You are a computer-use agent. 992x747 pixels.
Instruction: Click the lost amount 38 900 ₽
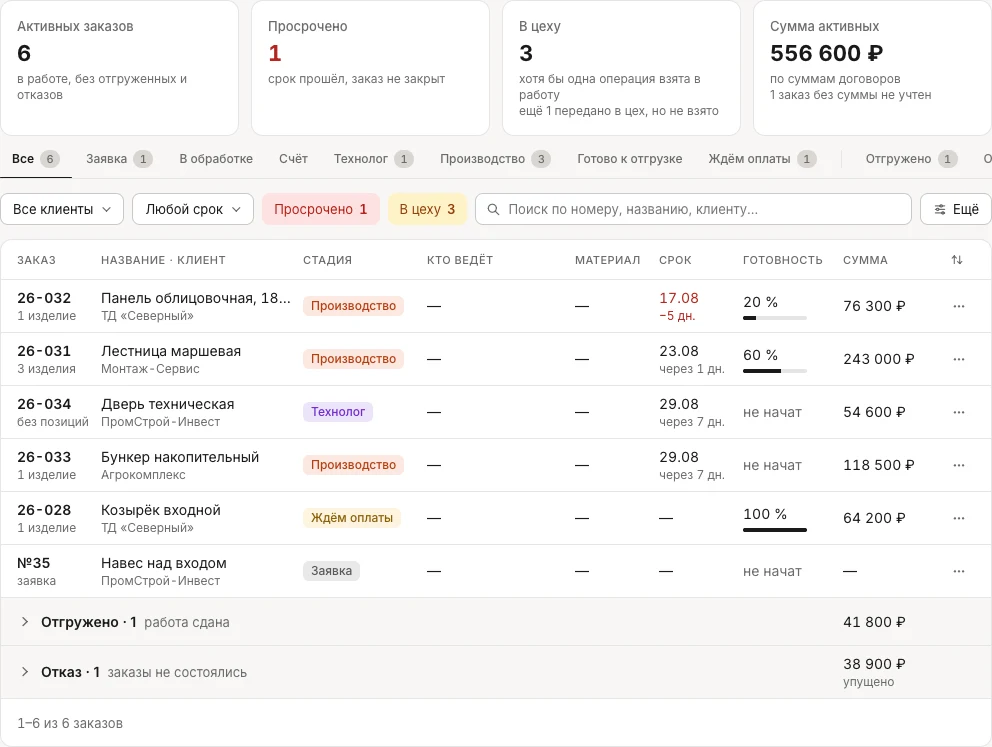click(874, 664)
